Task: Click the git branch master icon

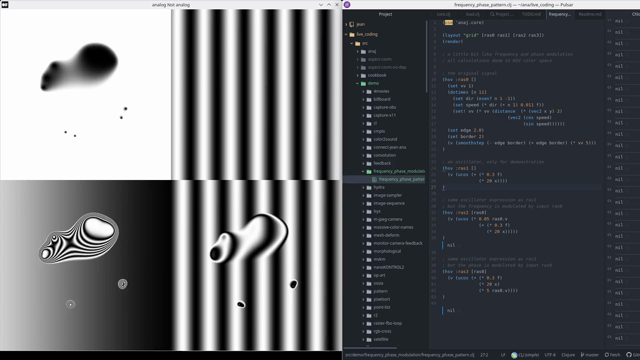Action: [x=582, y=355]
